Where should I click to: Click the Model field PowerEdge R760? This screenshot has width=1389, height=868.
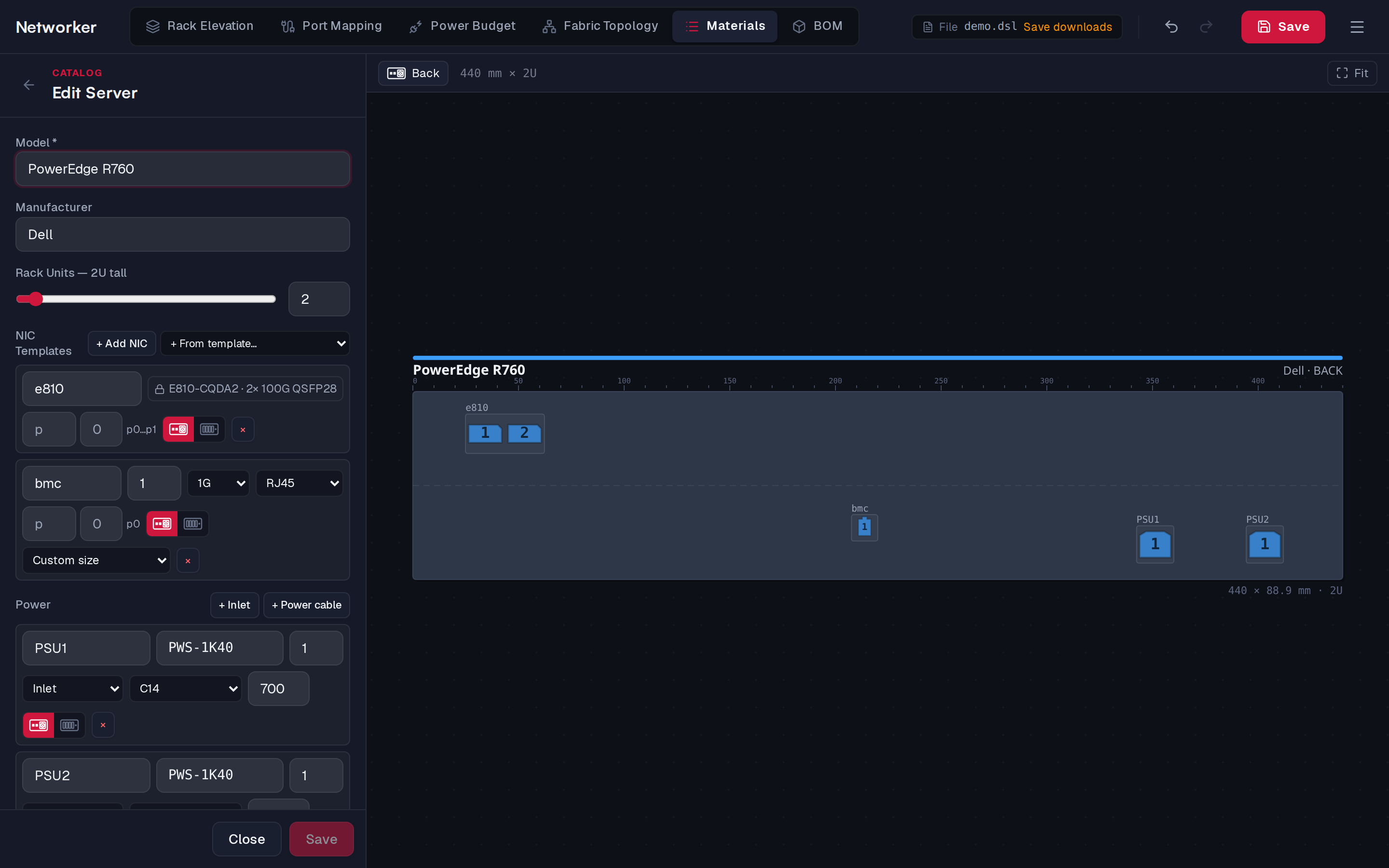(x=182, y=169)
